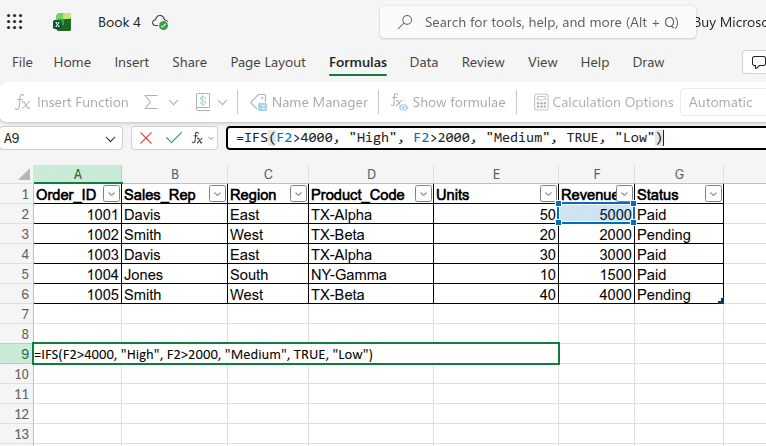Click the AutoSum sigma icon
The image size is (766, 446).
tap(151, 102)
